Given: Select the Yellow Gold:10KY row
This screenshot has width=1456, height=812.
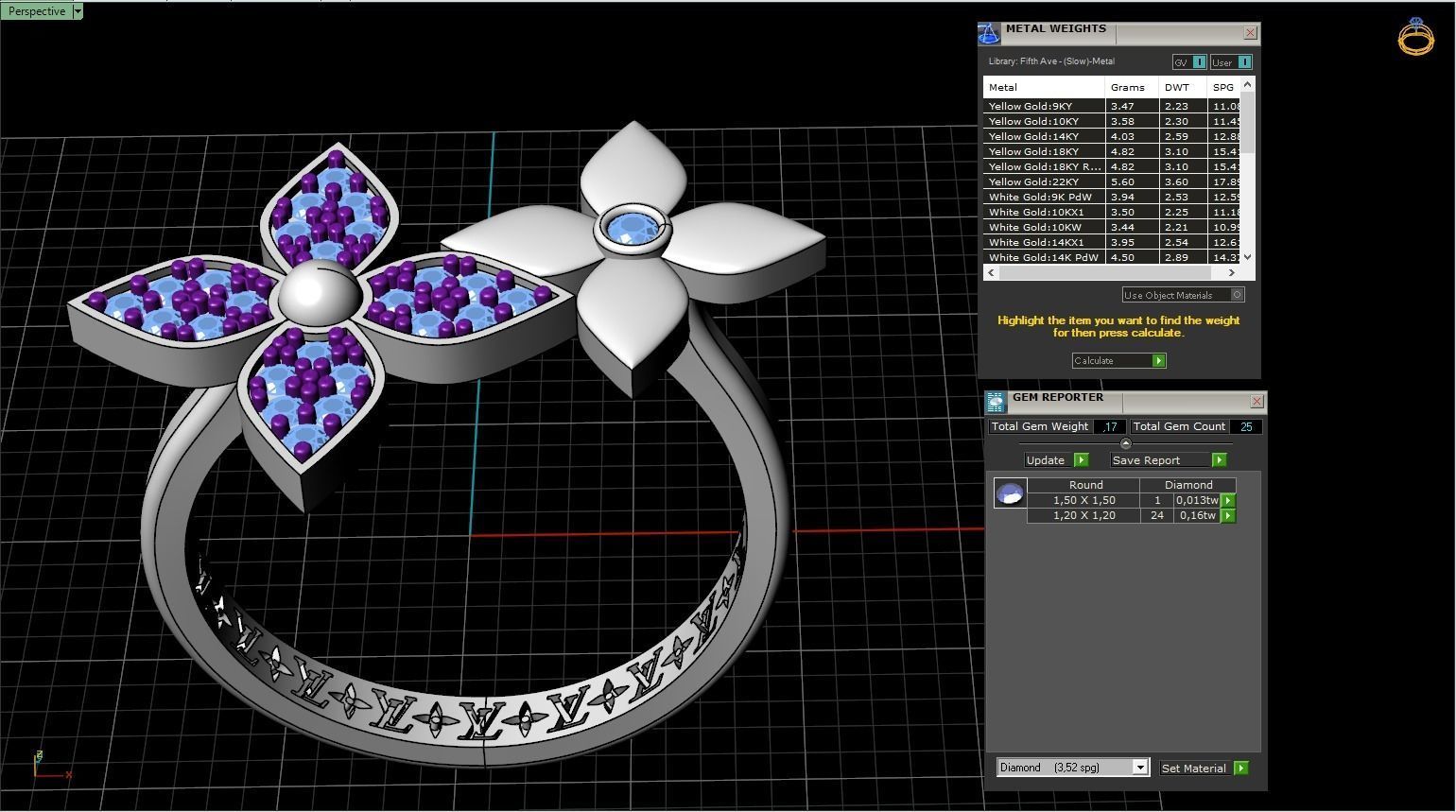Looking at the screenshot, I should pyautogui.click(x=1112, y=121).
